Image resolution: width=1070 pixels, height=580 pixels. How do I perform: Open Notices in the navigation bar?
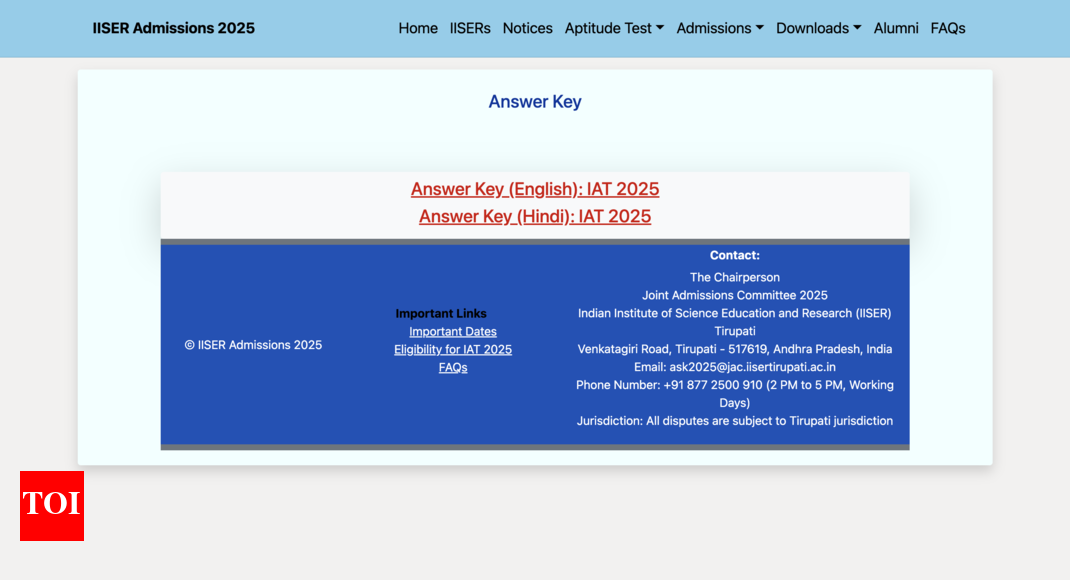tap(527, 28)
